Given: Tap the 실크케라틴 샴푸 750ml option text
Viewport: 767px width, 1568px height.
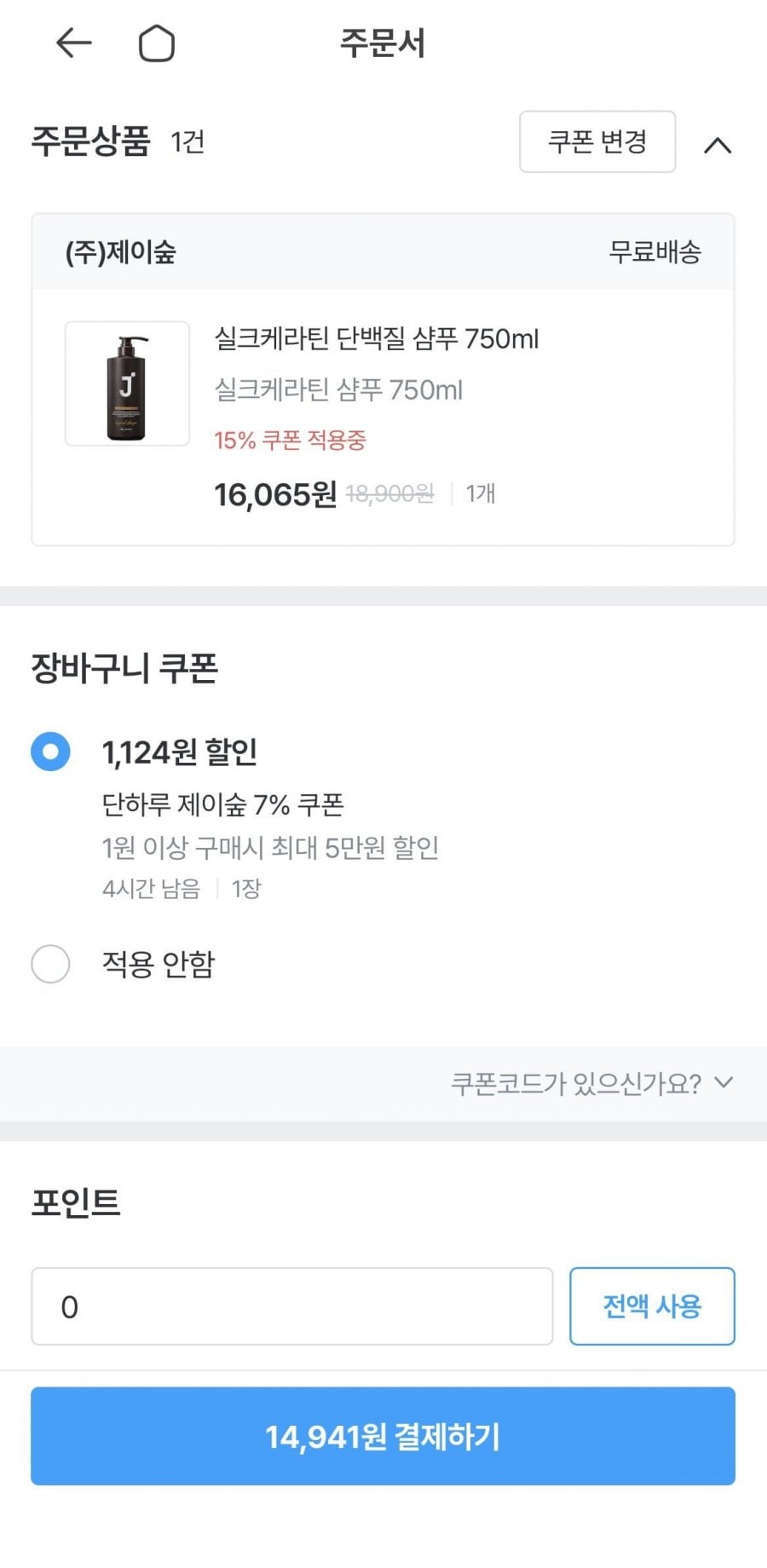Looking at the screenshot, I should 337,390.
